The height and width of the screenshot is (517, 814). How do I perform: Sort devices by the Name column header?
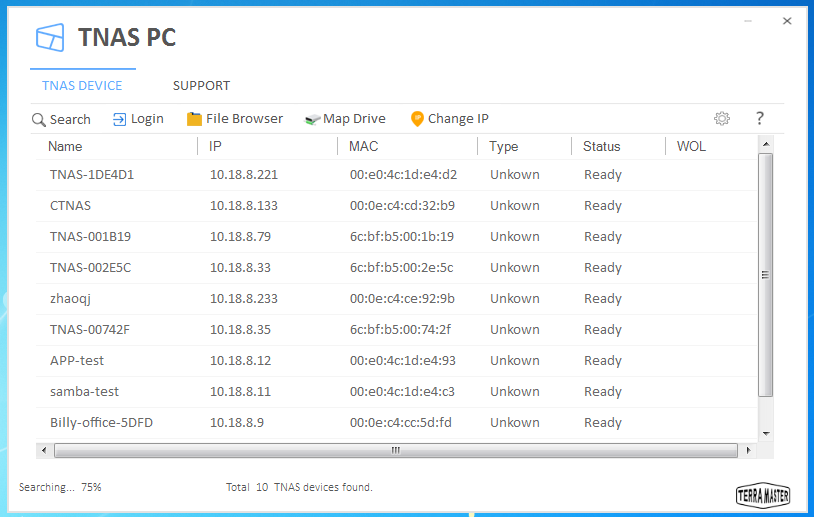tap(66, 147)
